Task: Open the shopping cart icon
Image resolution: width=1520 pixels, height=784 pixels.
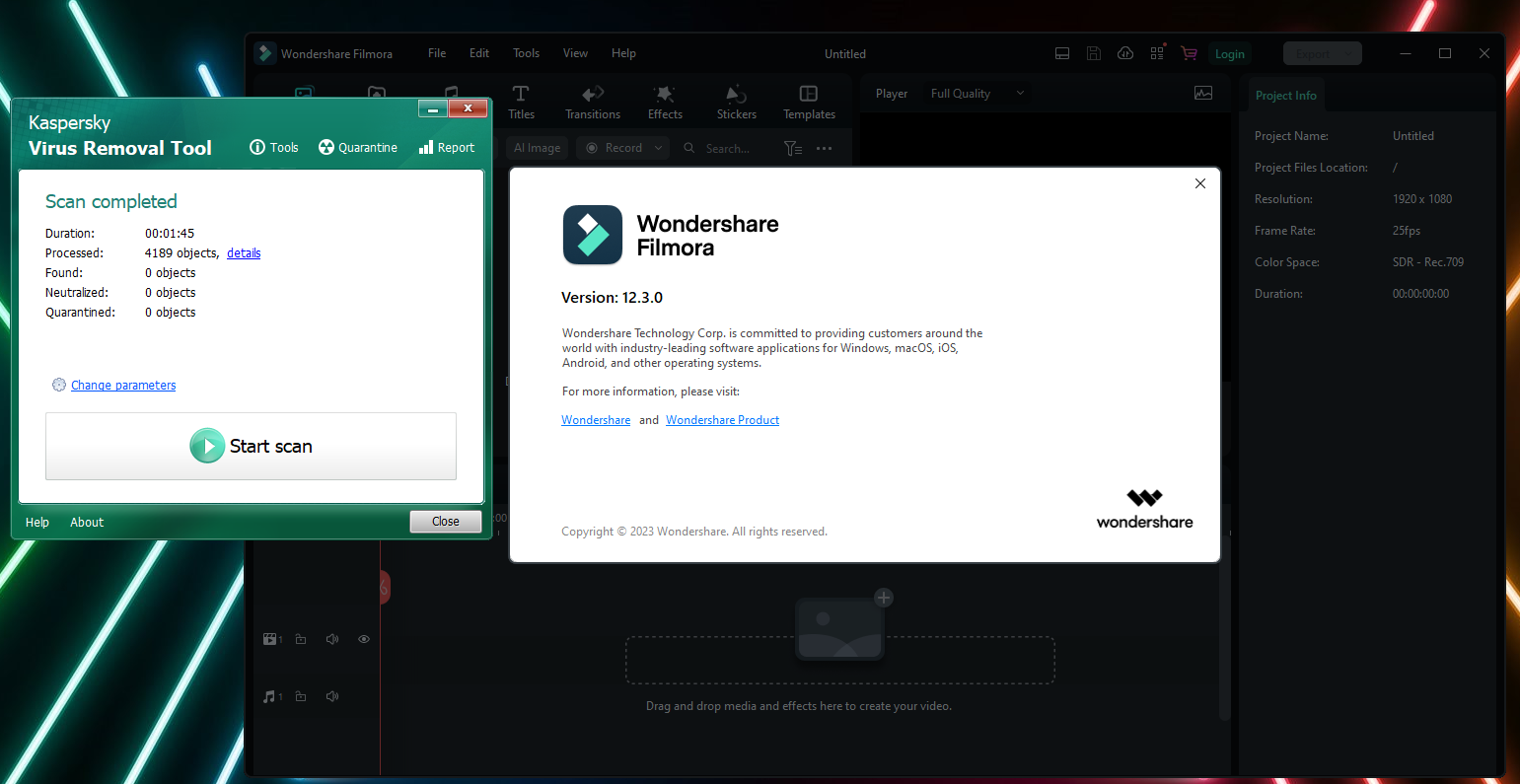Action: point(1189,53)
